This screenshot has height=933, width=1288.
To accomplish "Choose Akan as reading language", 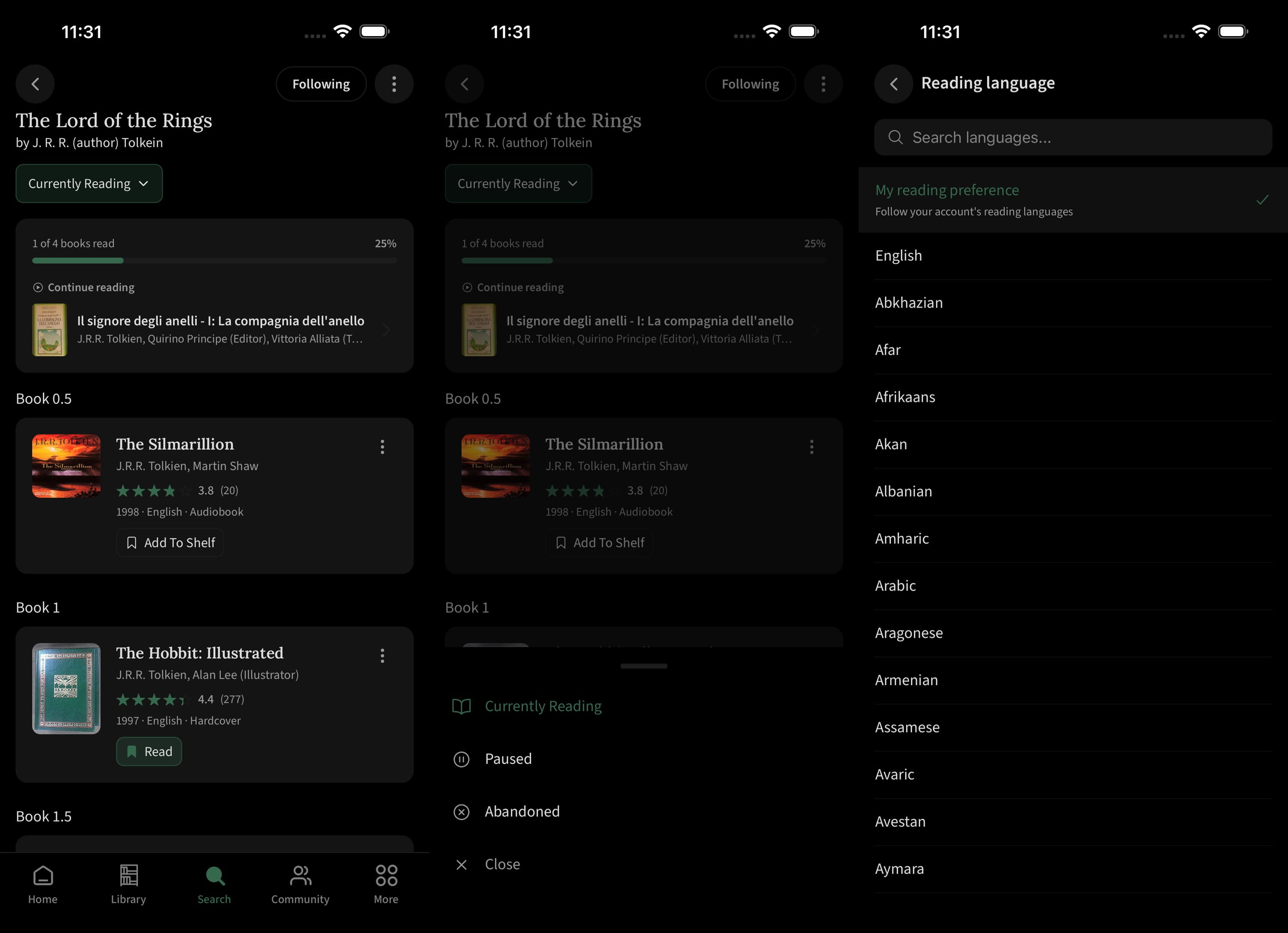I will (1073, 445).
